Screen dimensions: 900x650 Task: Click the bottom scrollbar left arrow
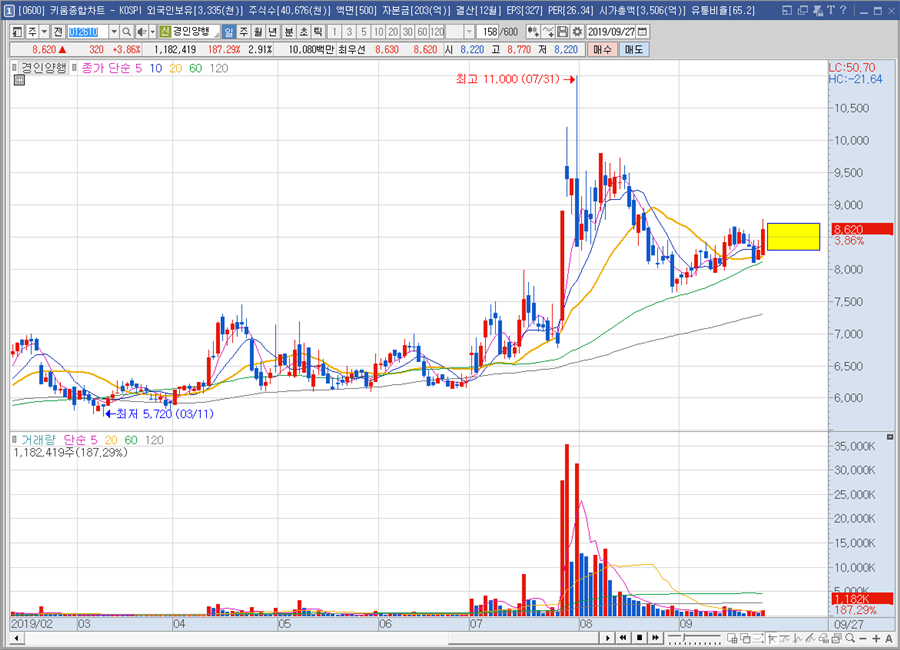click(x=17, y=638)
